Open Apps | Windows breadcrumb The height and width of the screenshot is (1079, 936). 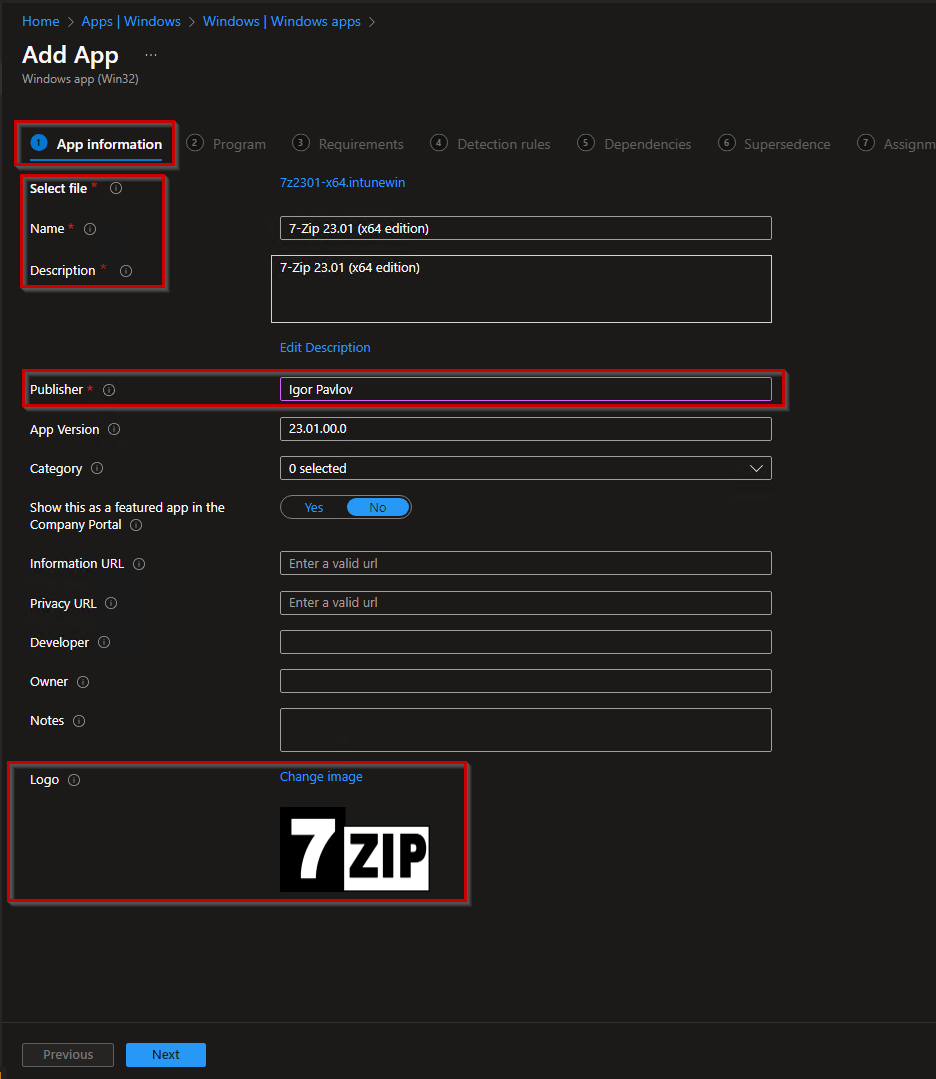pos(131,21)
